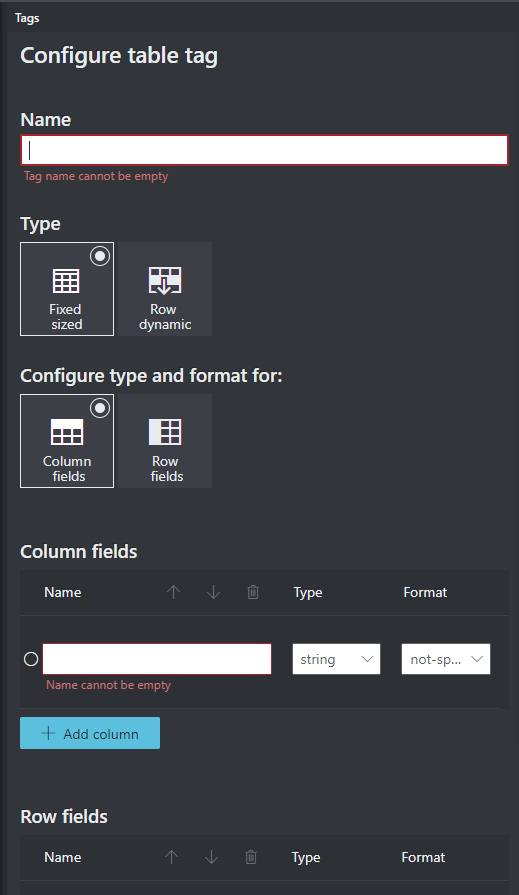Image resolution: width=519 pixels, height=895 pixels.
Task: Open the not-sp... format dropdown
Action: click(x=446, y=659)
